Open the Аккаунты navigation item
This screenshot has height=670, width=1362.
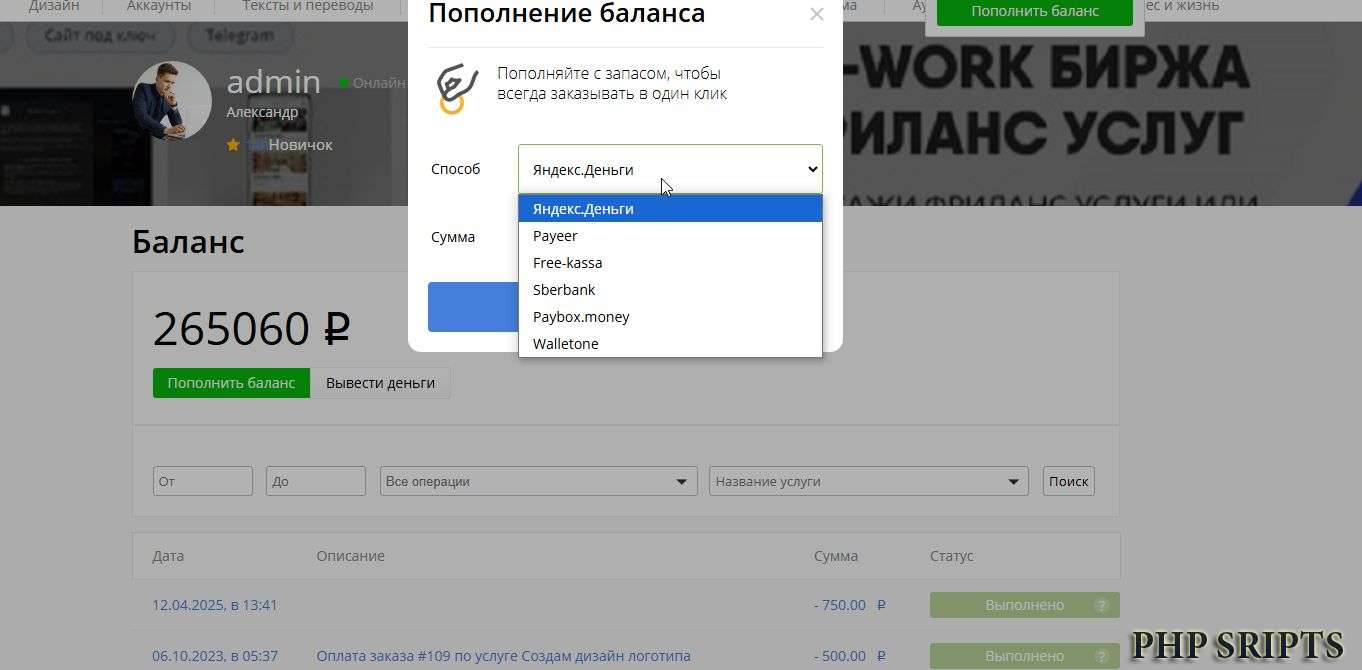tap(159, 6)
